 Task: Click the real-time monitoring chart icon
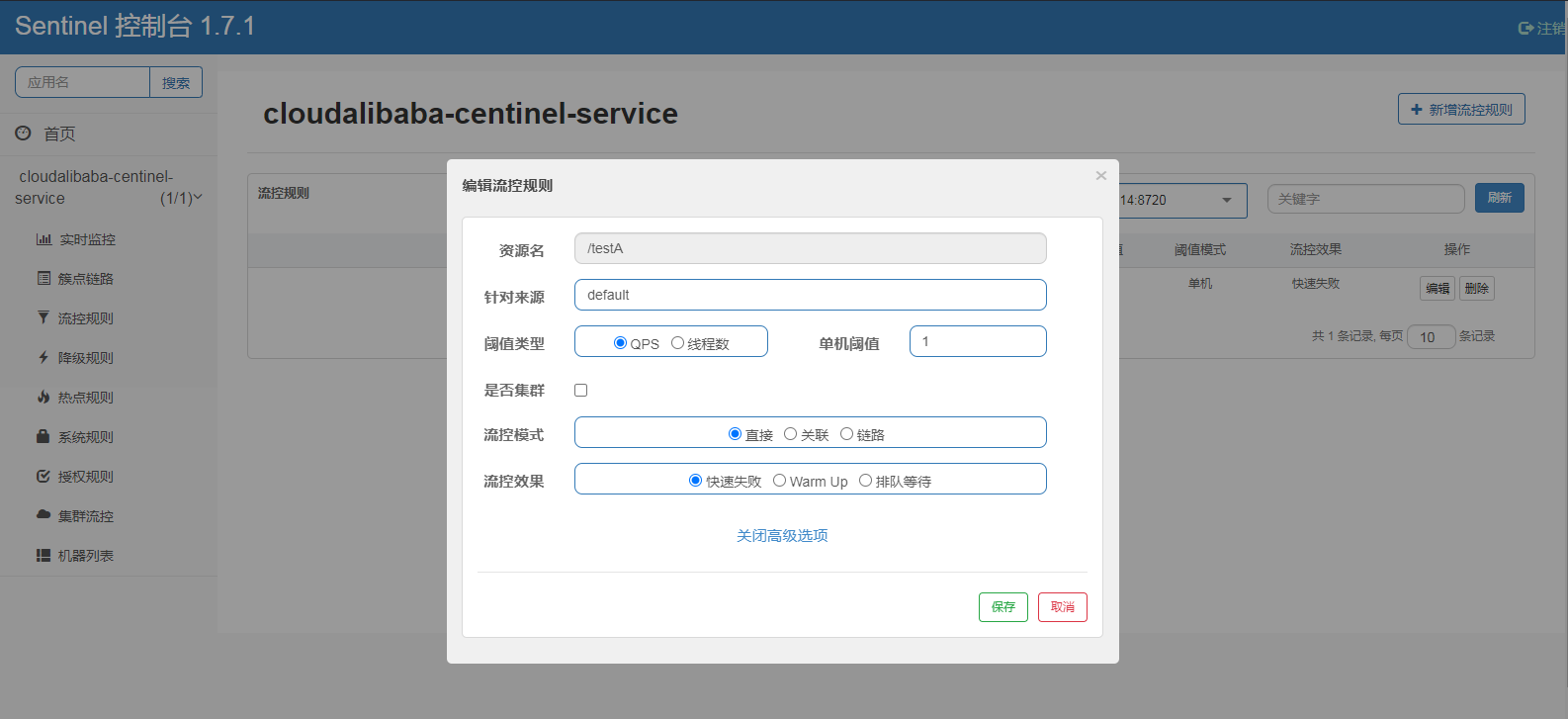(x=44, y=239)
